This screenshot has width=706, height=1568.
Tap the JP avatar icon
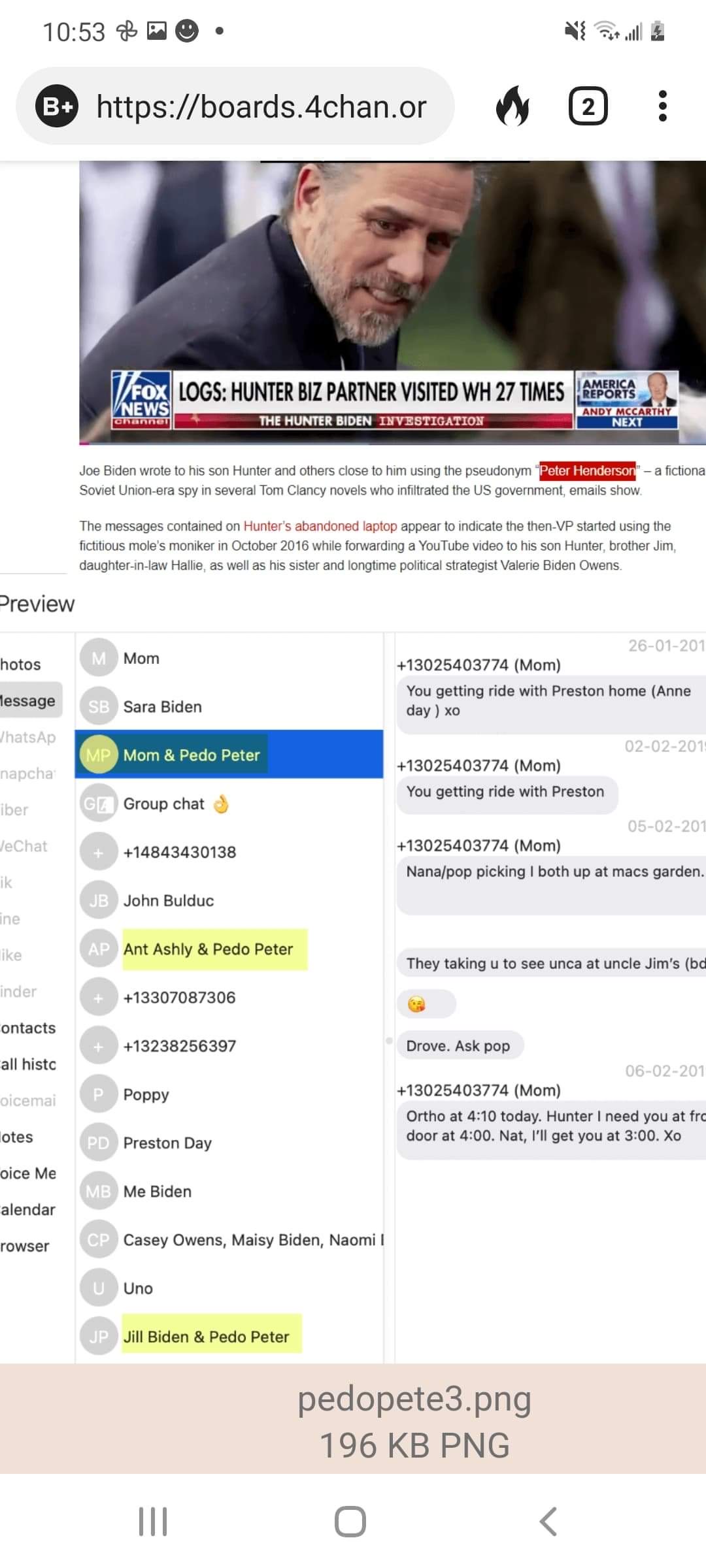click(99, 1337)
